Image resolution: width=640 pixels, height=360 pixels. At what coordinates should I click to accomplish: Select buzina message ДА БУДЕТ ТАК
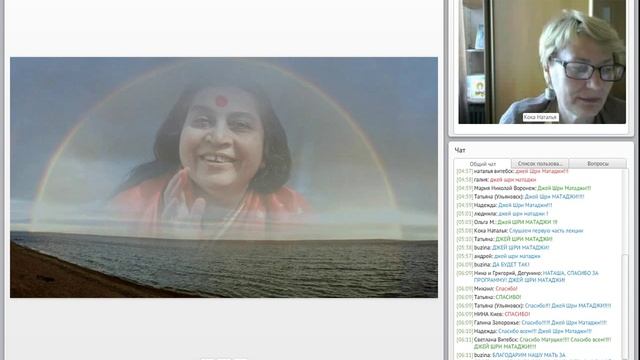pyautogui.click(x=493, y=264)
